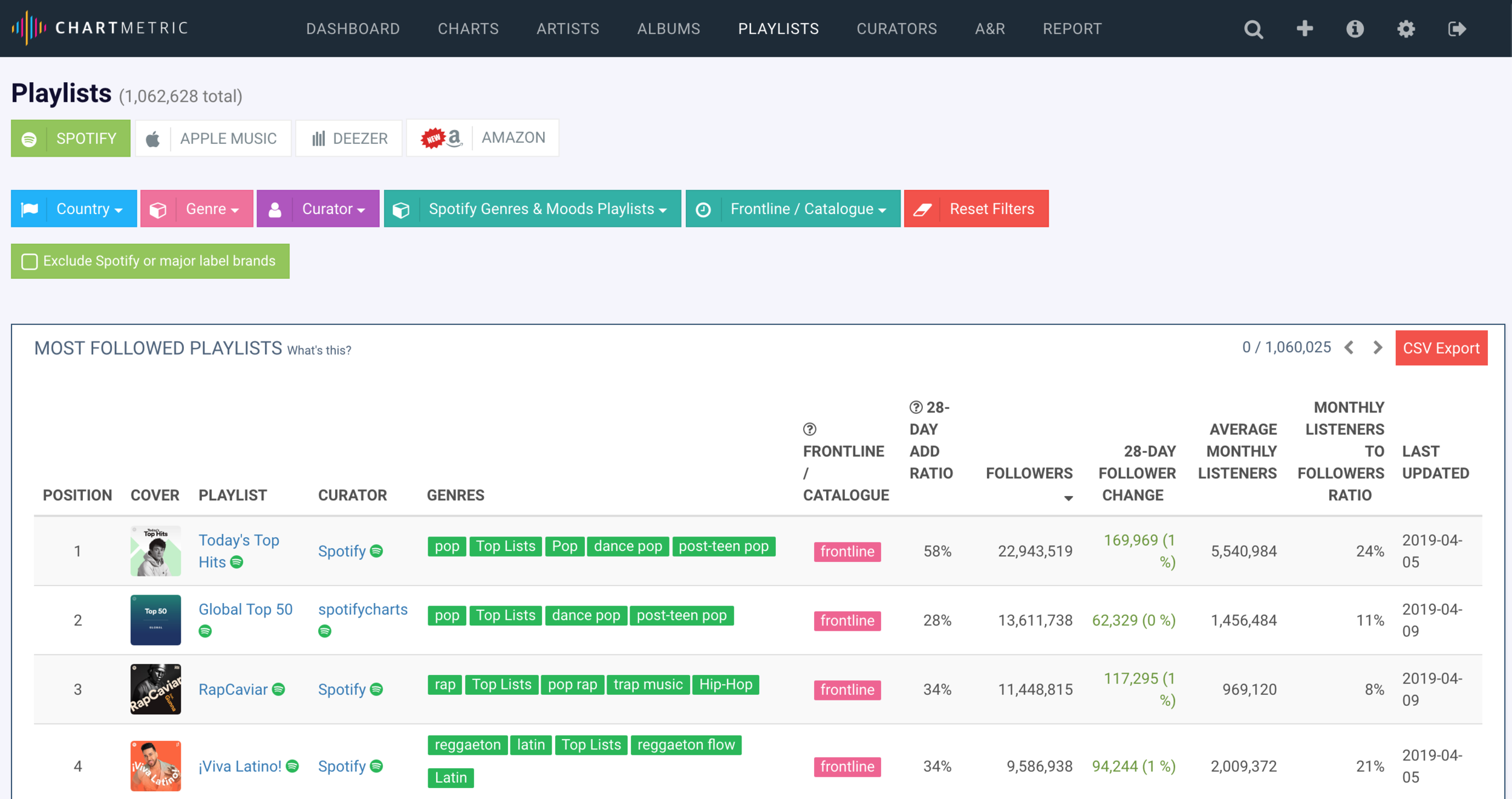Open the search magnifier icon
Image resolution: width=1512 pixels, height=799 pixels.
click(x=1253, y=29)
